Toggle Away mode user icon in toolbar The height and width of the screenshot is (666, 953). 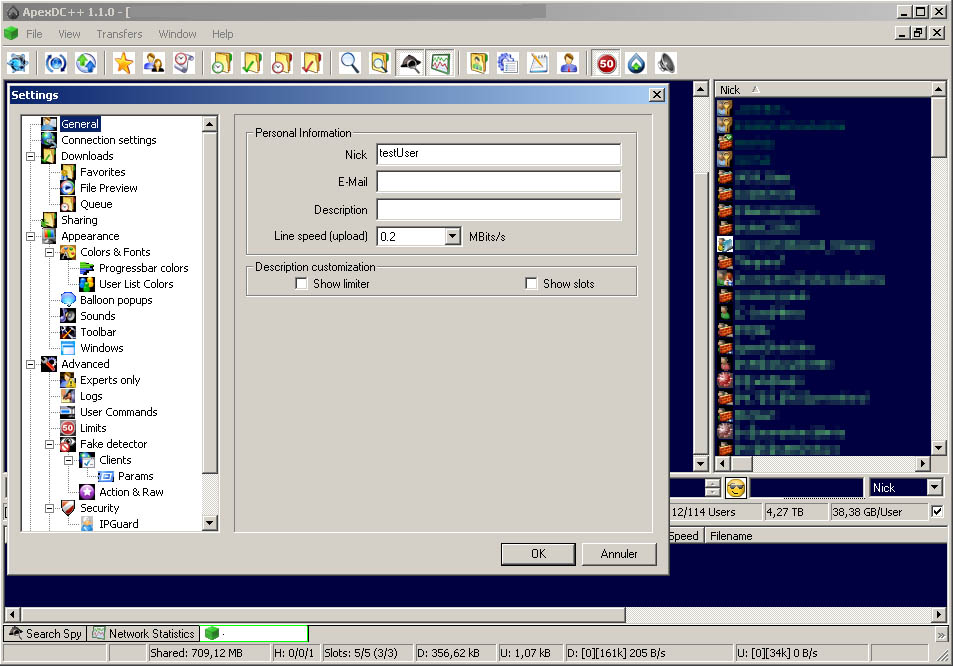[x=569, y=63]
